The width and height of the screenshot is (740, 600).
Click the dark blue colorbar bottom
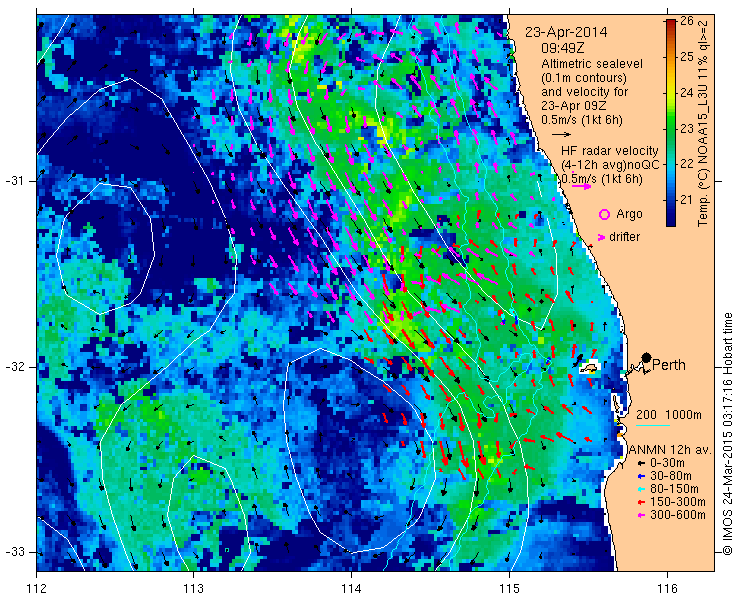(671, 220)
